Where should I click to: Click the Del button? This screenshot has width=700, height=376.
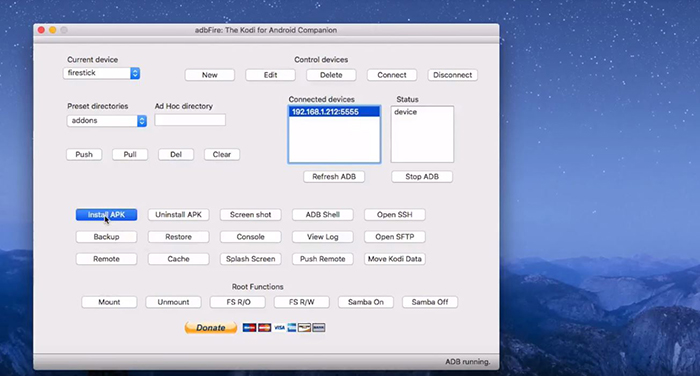point(176,155)
